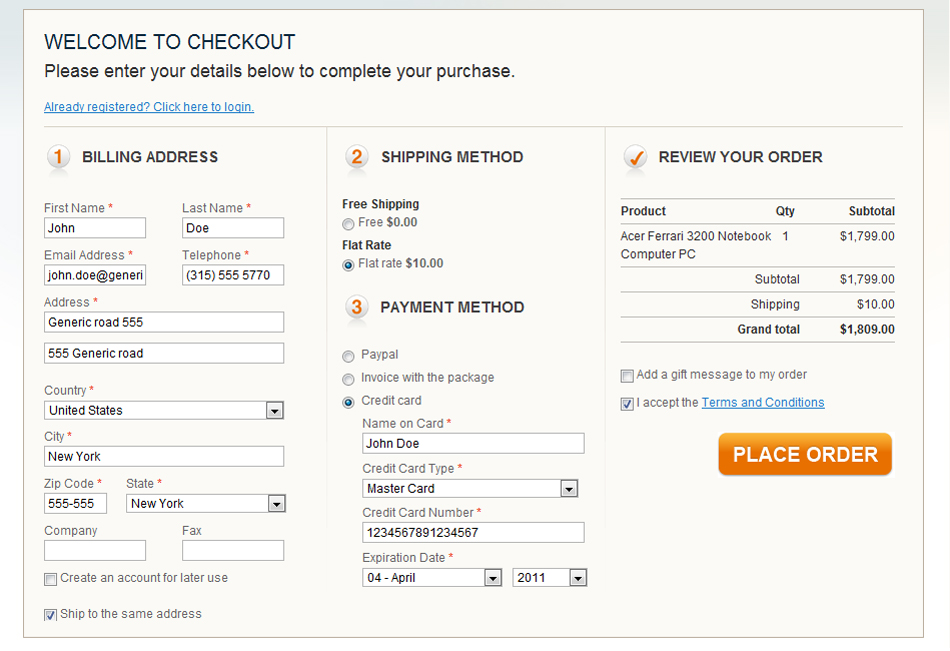Open the Credit Card Type dropdown

click(x=470, y=488)
